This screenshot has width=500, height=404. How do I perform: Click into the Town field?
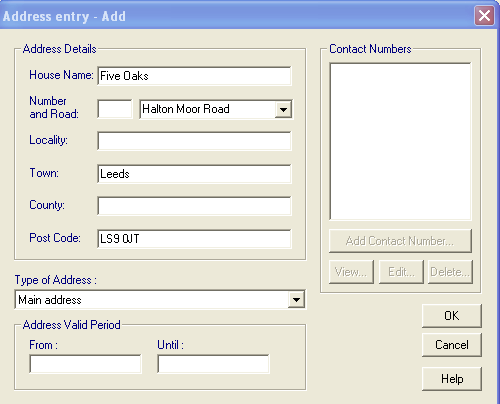[194, 173]
